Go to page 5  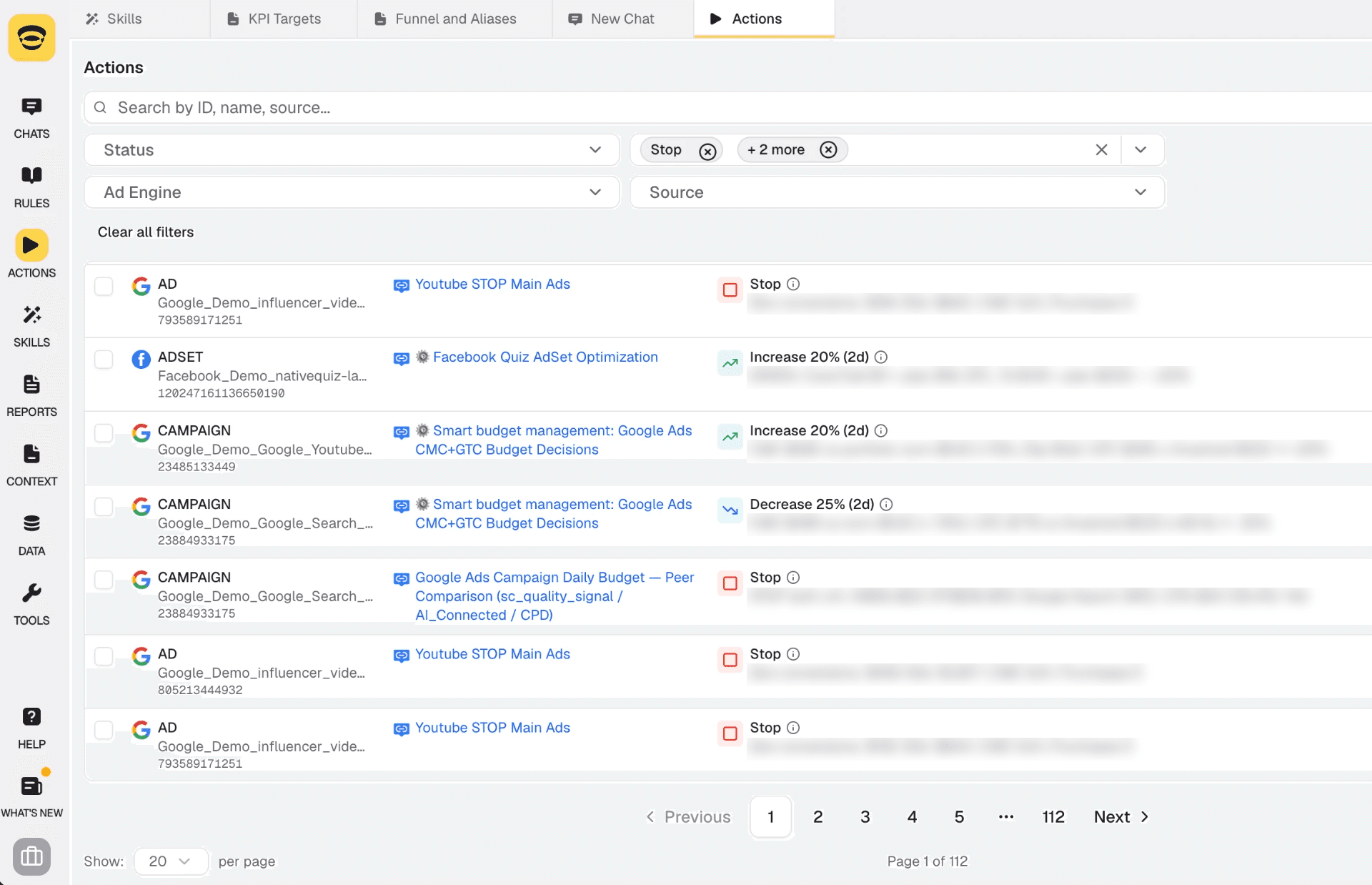(960, 816)
